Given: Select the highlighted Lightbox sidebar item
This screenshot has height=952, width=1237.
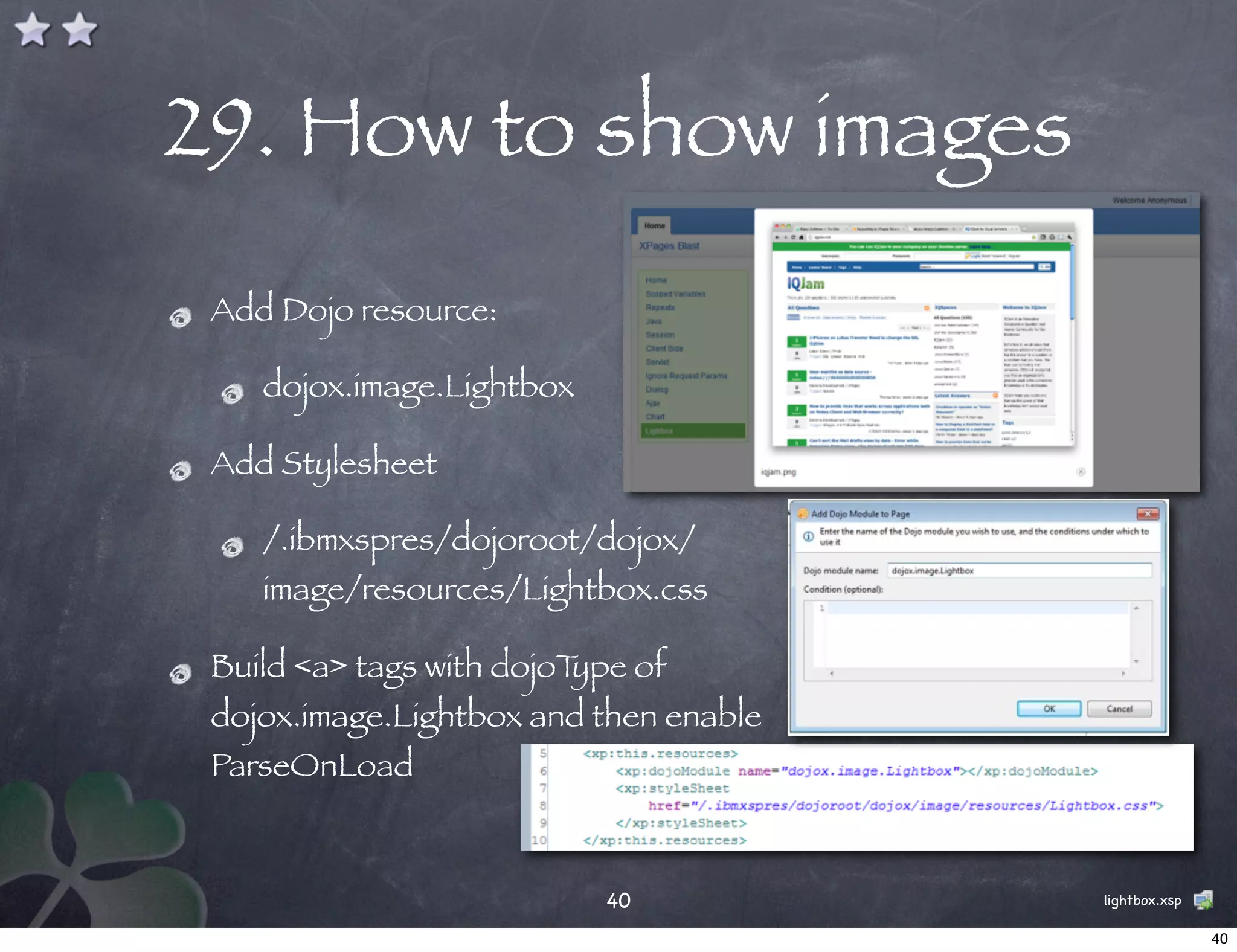Looking at the screenshot, I should [x=693, y=431].
